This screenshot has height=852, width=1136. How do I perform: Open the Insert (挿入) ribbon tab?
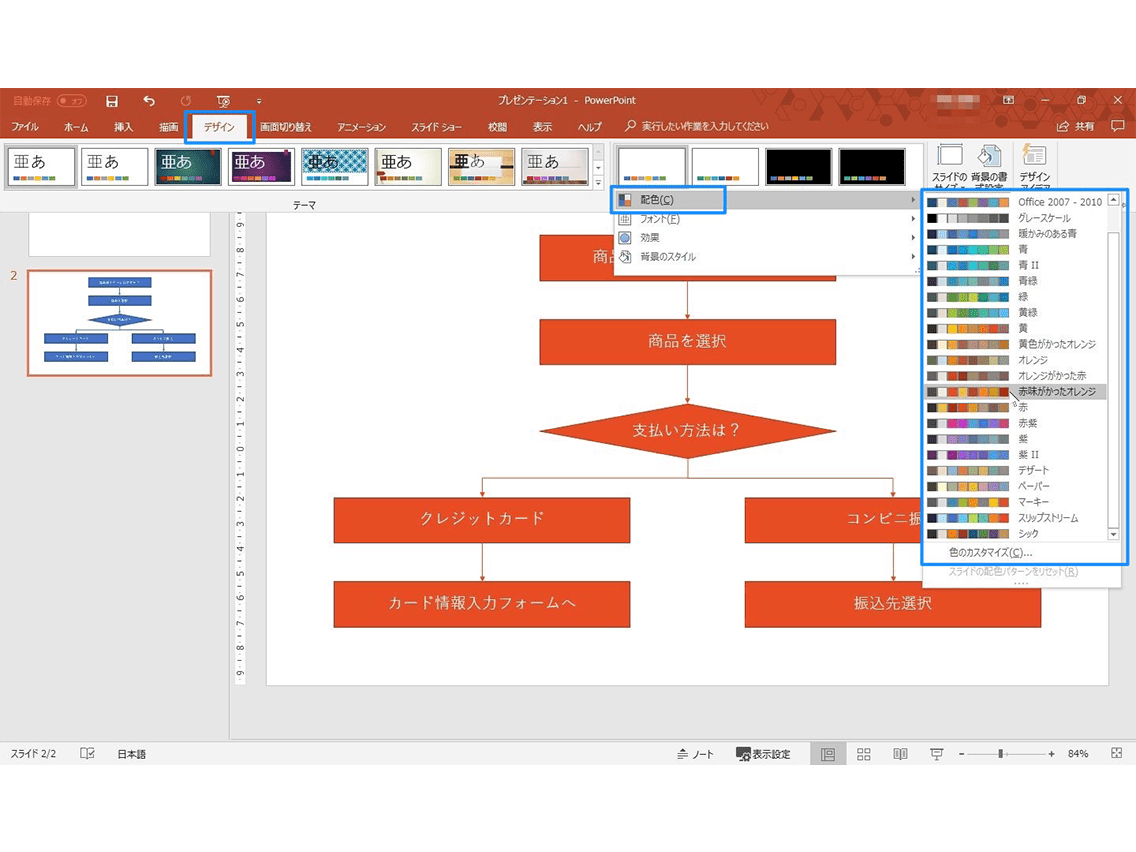[123, 127]
